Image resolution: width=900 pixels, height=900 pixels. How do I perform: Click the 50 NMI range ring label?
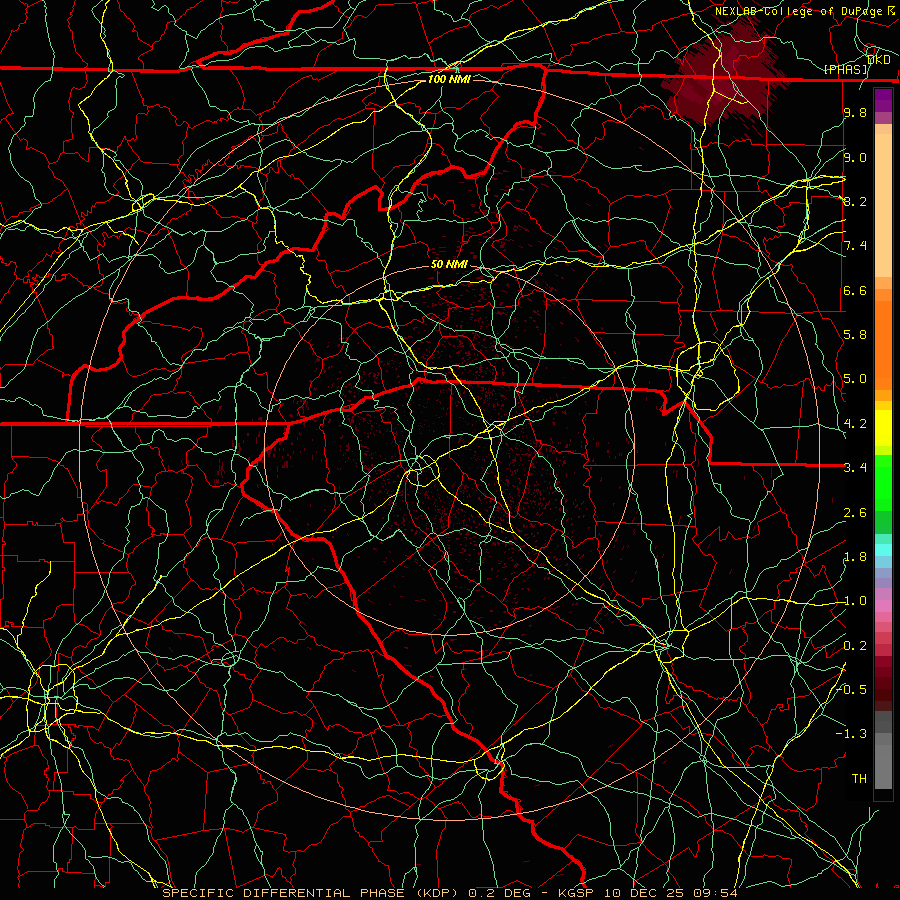tap(449, 264)
